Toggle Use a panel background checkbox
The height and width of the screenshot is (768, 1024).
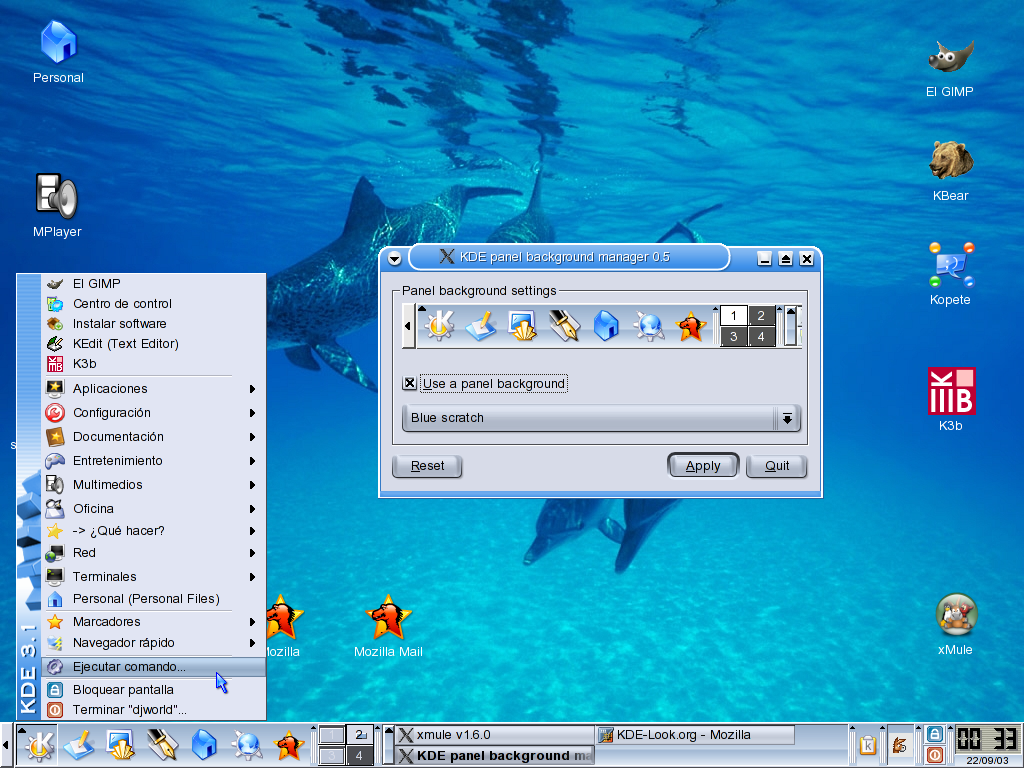coord(409,383)
